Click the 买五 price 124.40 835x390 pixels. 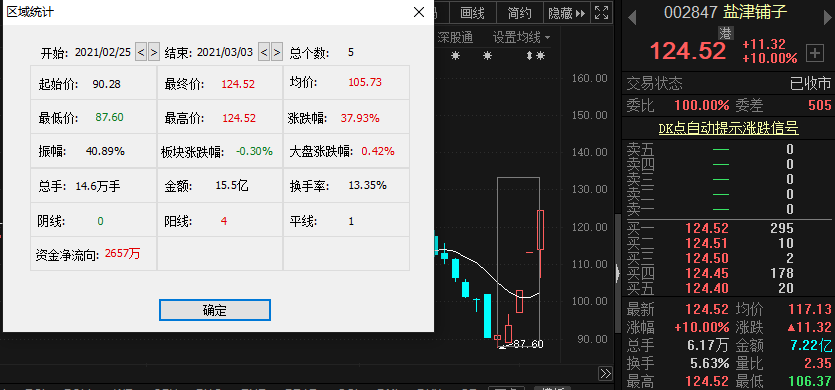(707, 288)
